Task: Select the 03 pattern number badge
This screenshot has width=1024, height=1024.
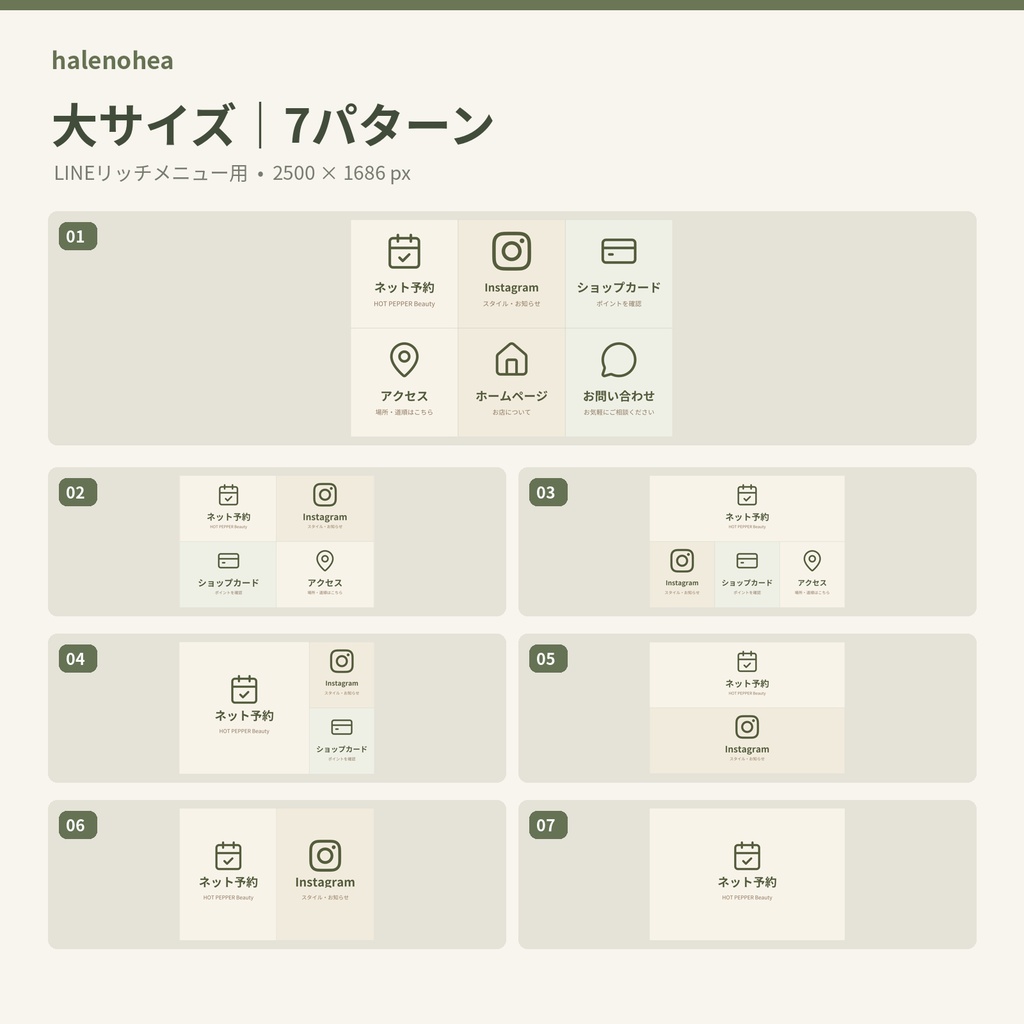Action: 548,492
